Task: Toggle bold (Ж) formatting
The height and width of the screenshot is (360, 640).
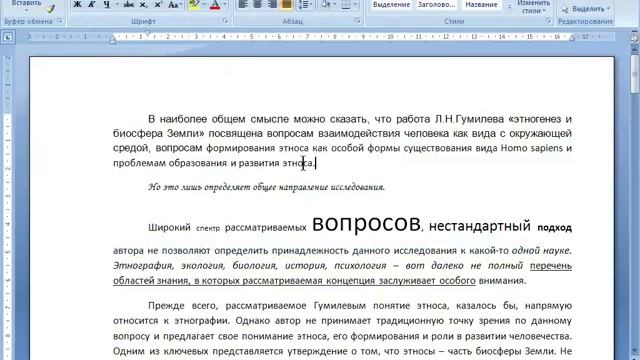Action: [77, 5]
